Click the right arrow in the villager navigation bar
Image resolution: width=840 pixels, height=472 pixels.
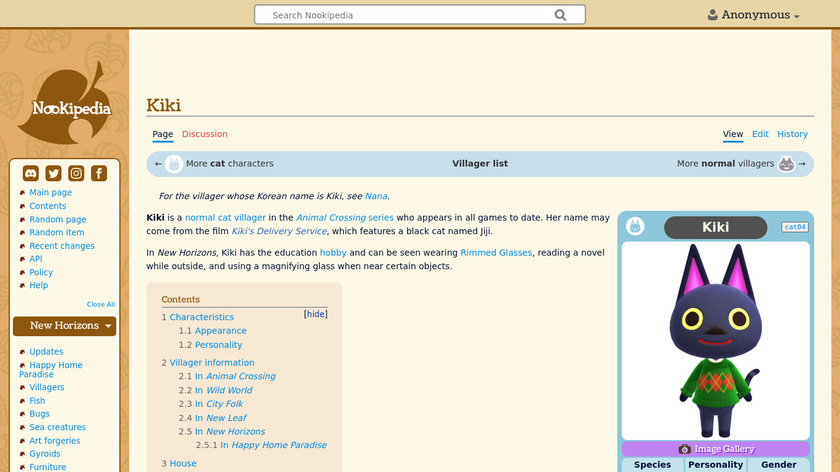point(802,164)
